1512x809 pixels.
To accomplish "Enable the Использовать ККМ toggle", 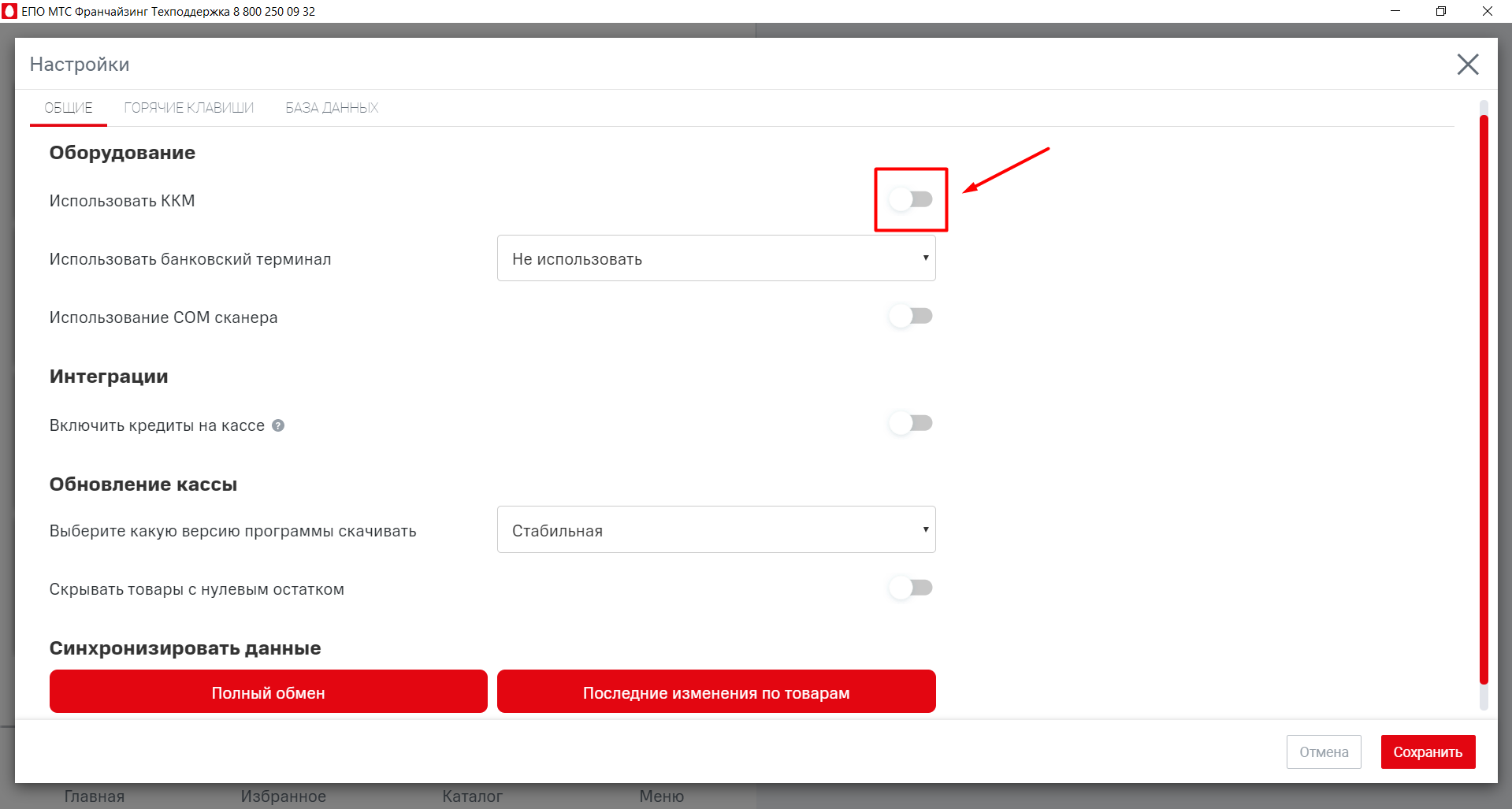I will [911, 199].
